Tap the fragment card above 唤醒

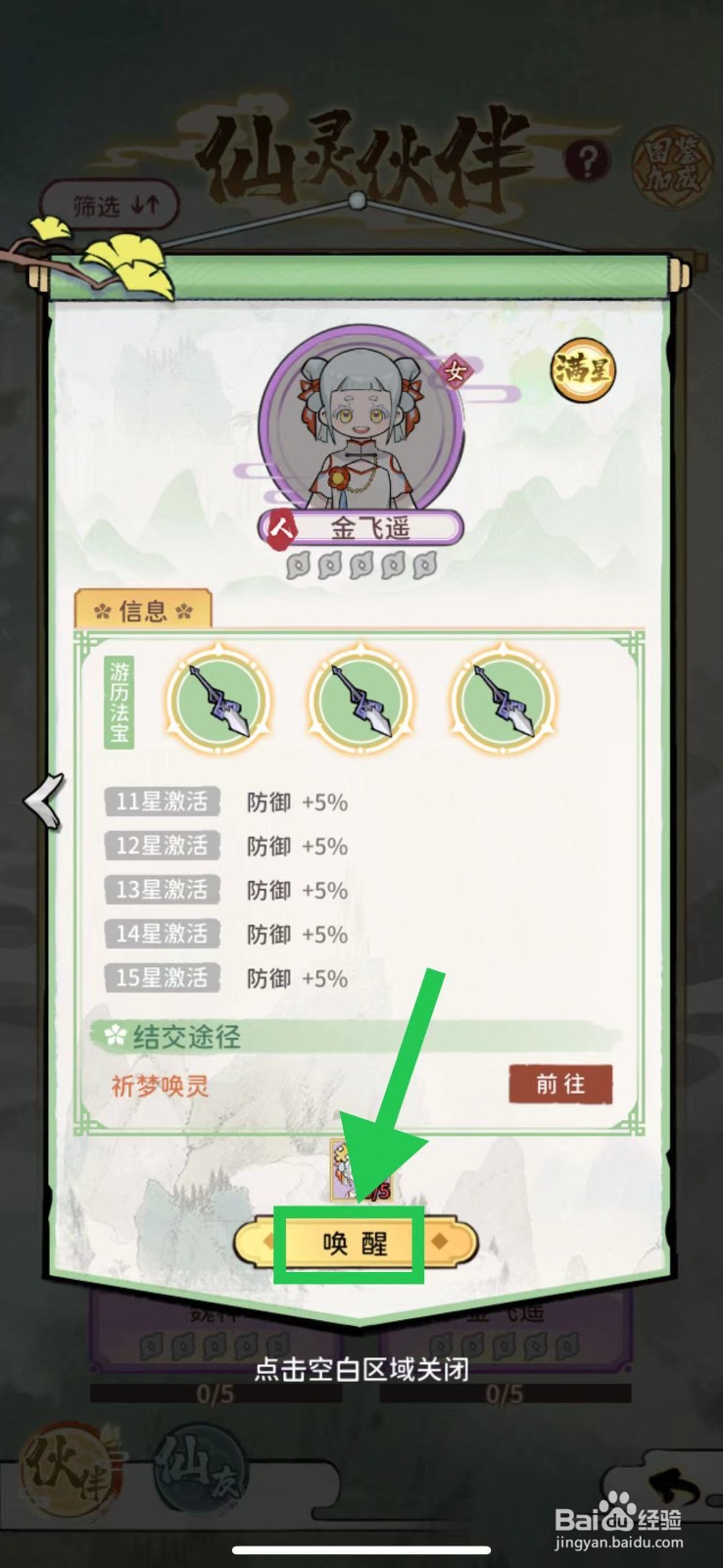click(361, 1171)
